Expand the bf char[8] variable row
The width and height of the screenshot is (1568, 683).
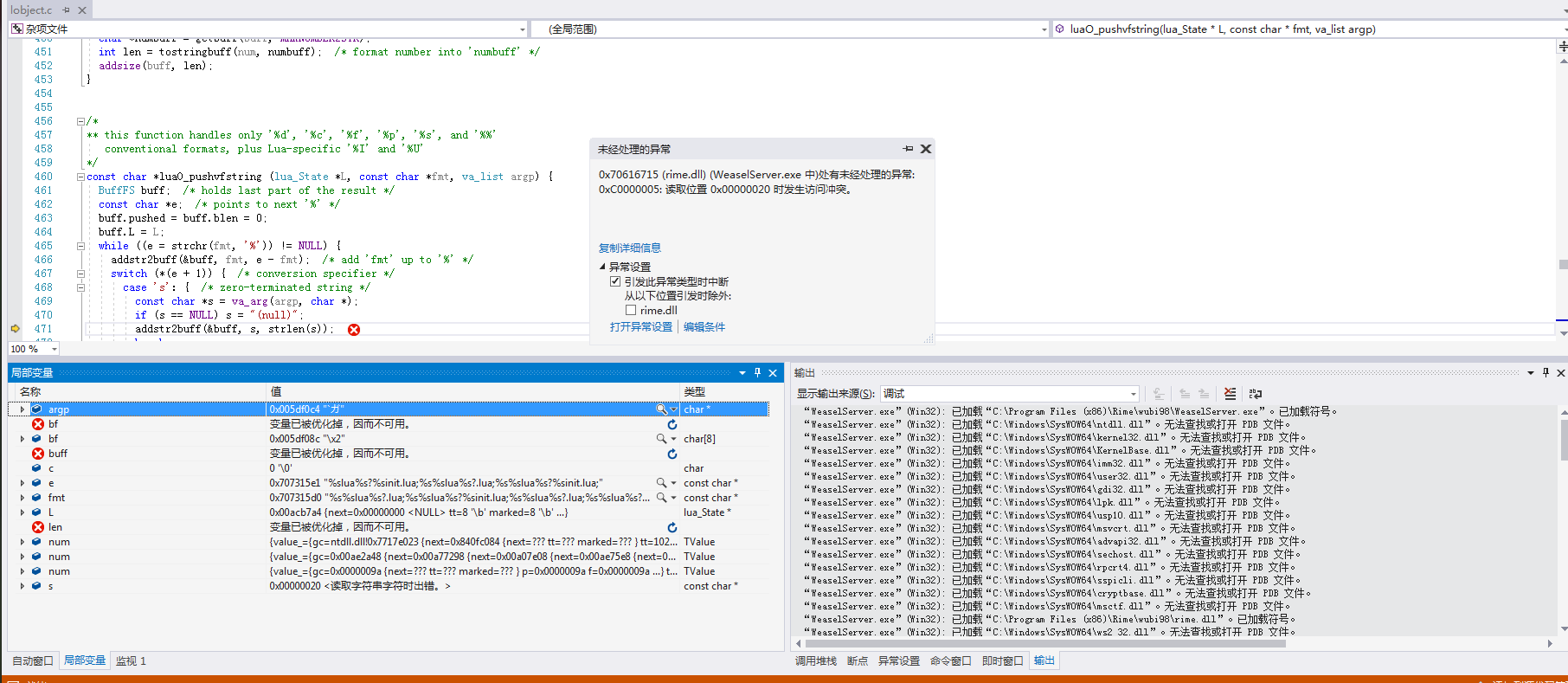click(22, 439)
